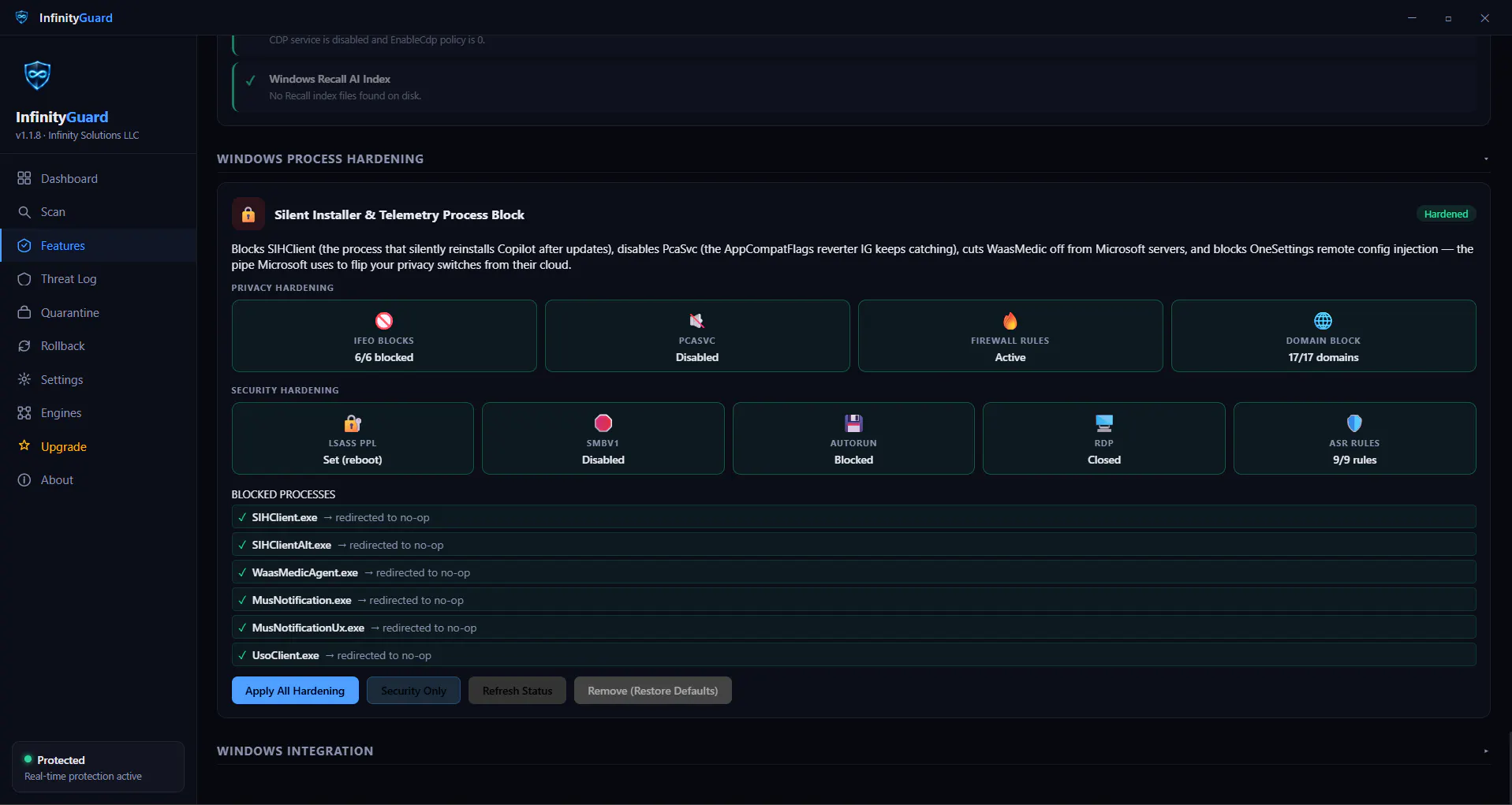This screenshot has width=1512, height=805.
Task: Click the version v1.1.8 Infinity Solutions text
Action: (x=77, y=136)
